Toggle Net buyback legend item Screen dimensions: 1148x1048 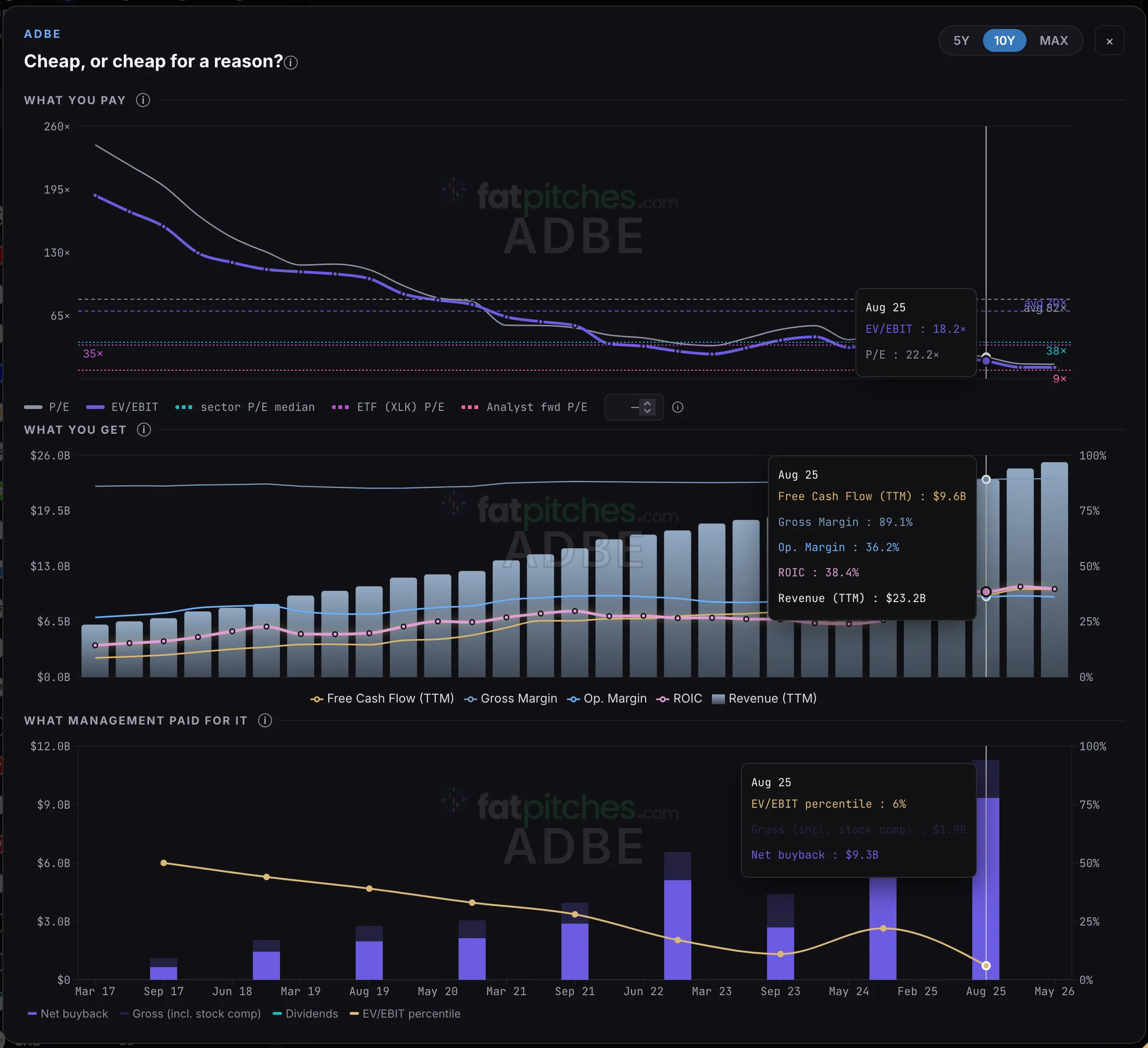(x=68, y=1013)
